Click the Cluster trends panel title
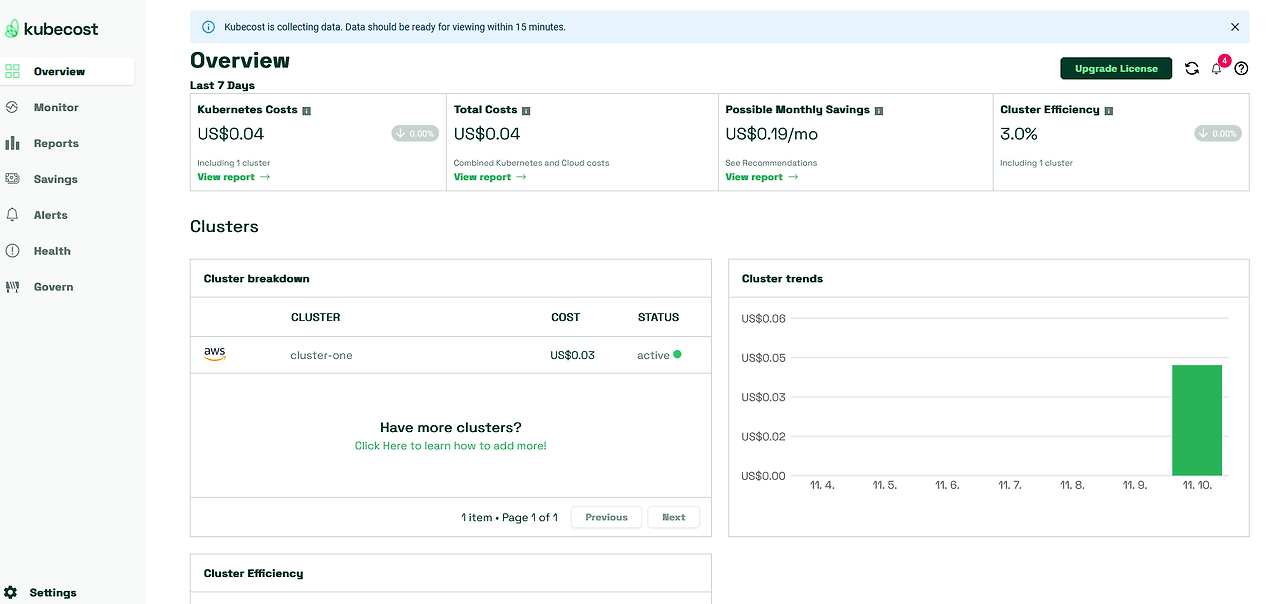The width and height of the screenshot is (1280, 604). point(782,279)
